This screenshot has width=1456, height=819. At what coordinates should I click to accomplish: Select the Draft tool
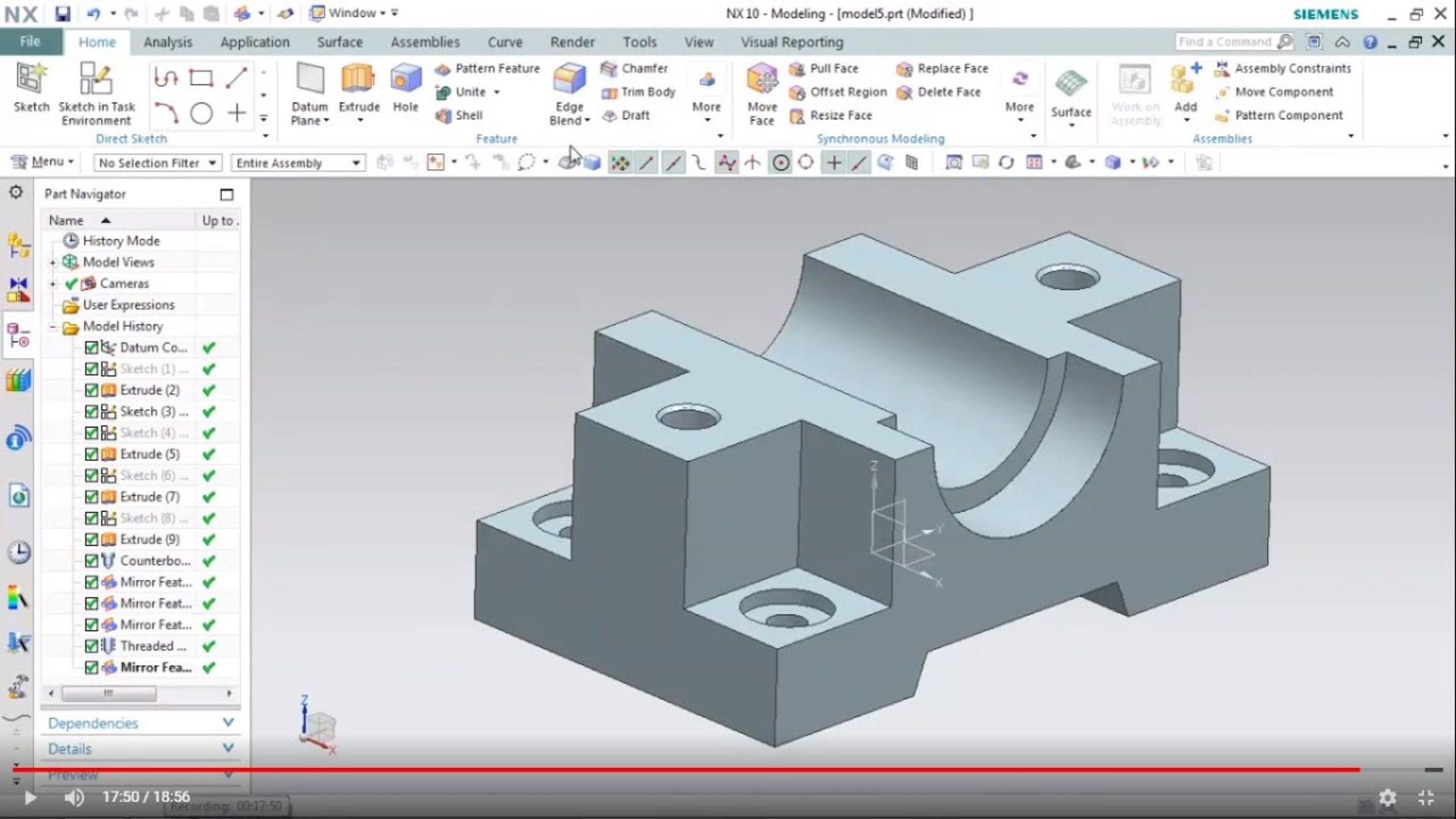(635, 115)
